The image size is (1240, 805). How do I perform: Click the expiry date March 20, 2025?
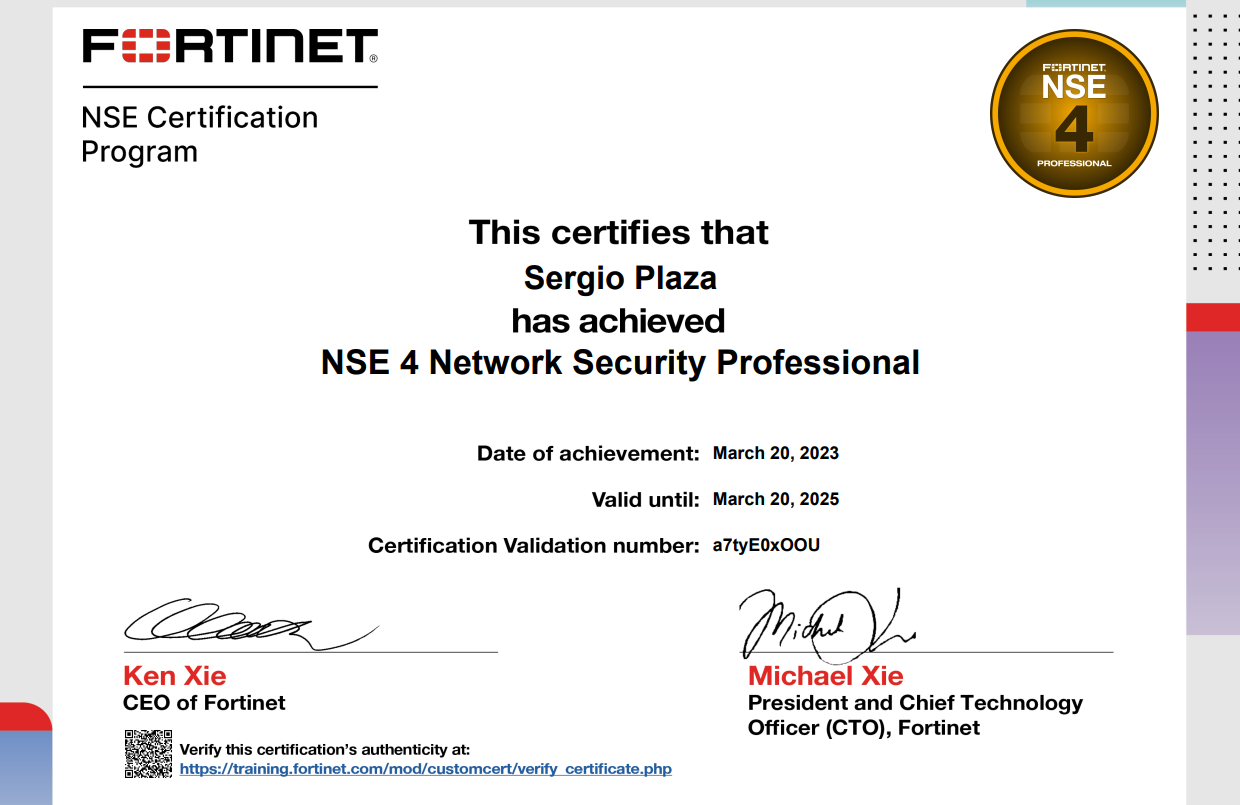(x=775, y=499)
